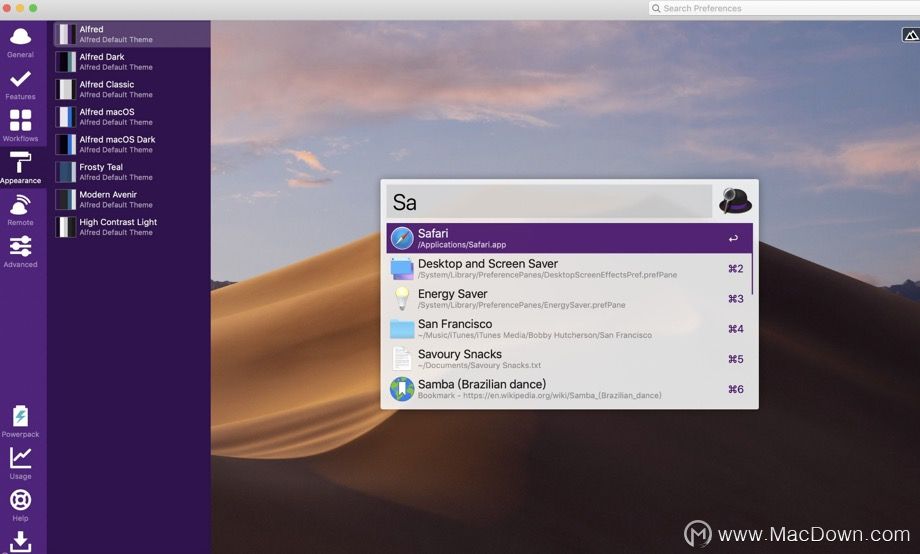Click the results list scrollbar
Screen dimensions: 920x554
(752, 259)
